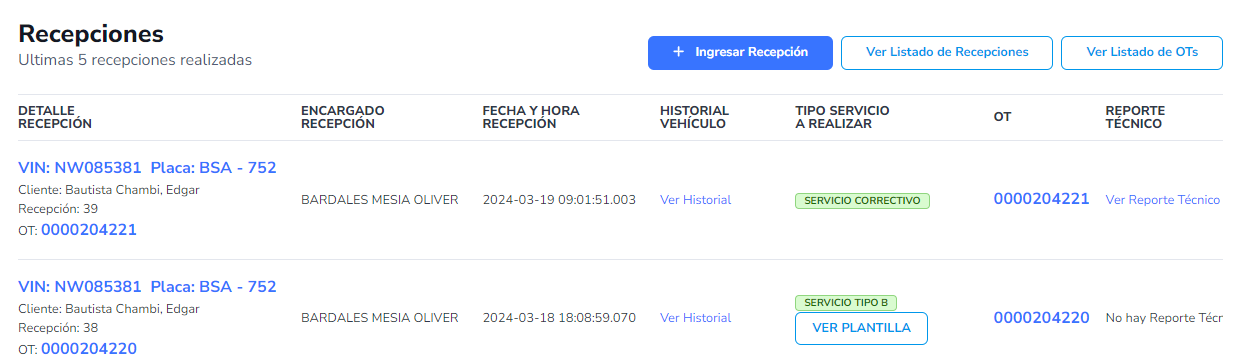Click the ENCARGADO RECEPCIÓN column header

[343, 117]
